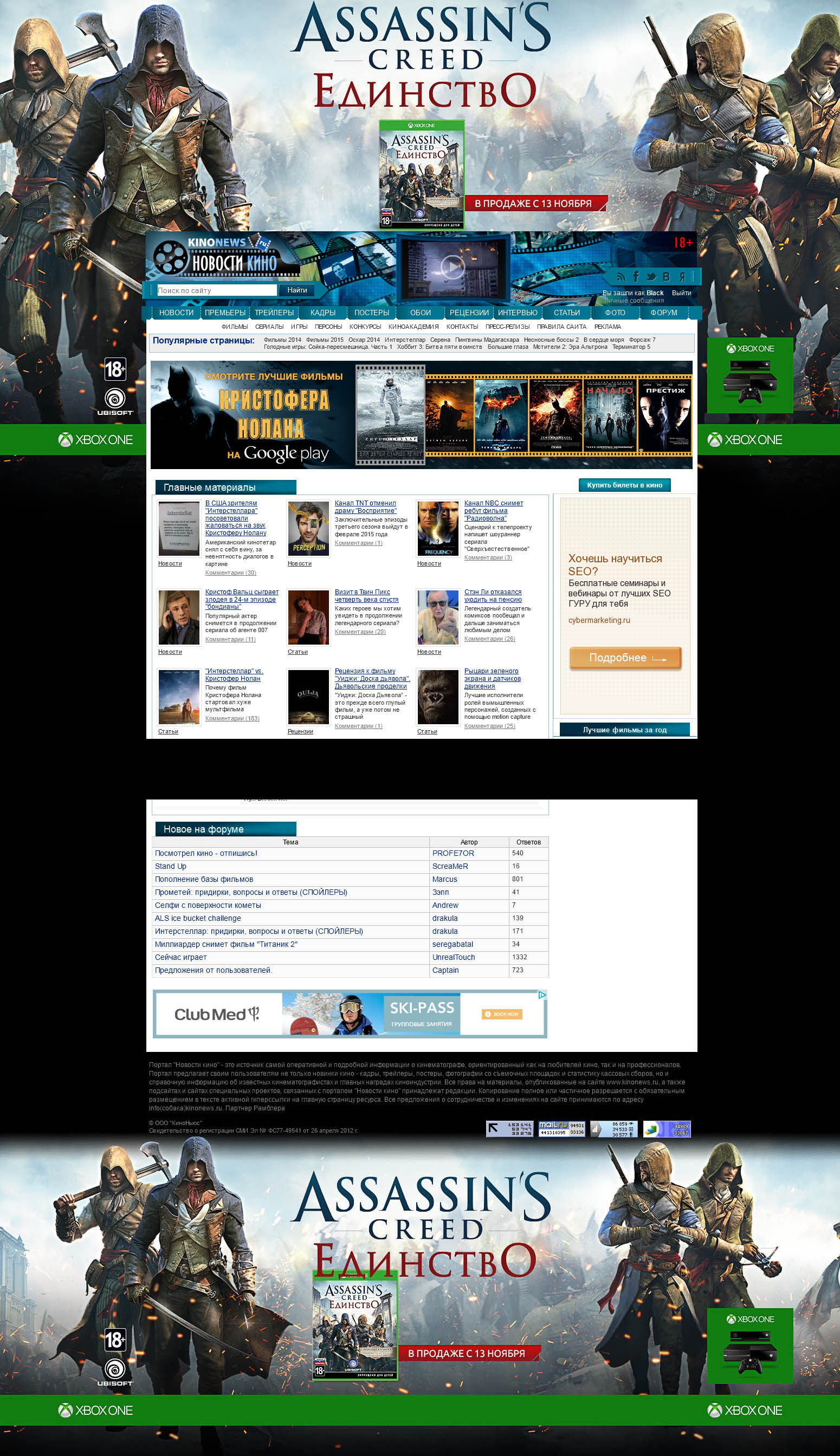Open the Christoph Waltz photo thumbnail

(179, 617)
